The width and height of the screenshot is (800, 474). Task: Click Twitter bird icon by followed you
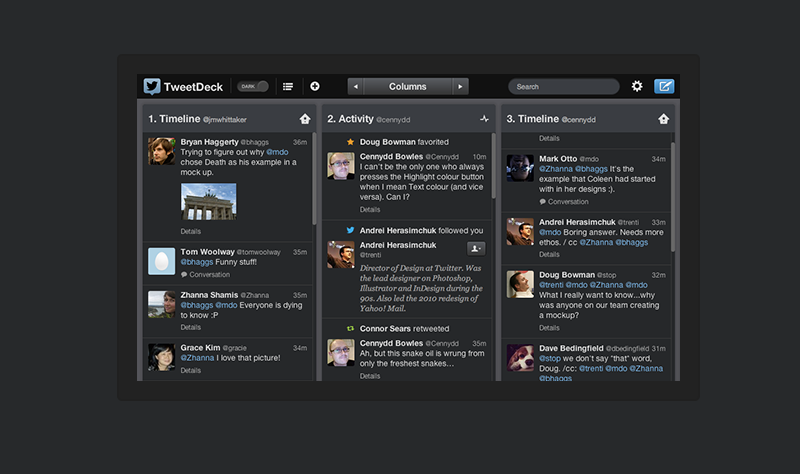[x=350, y=230]
